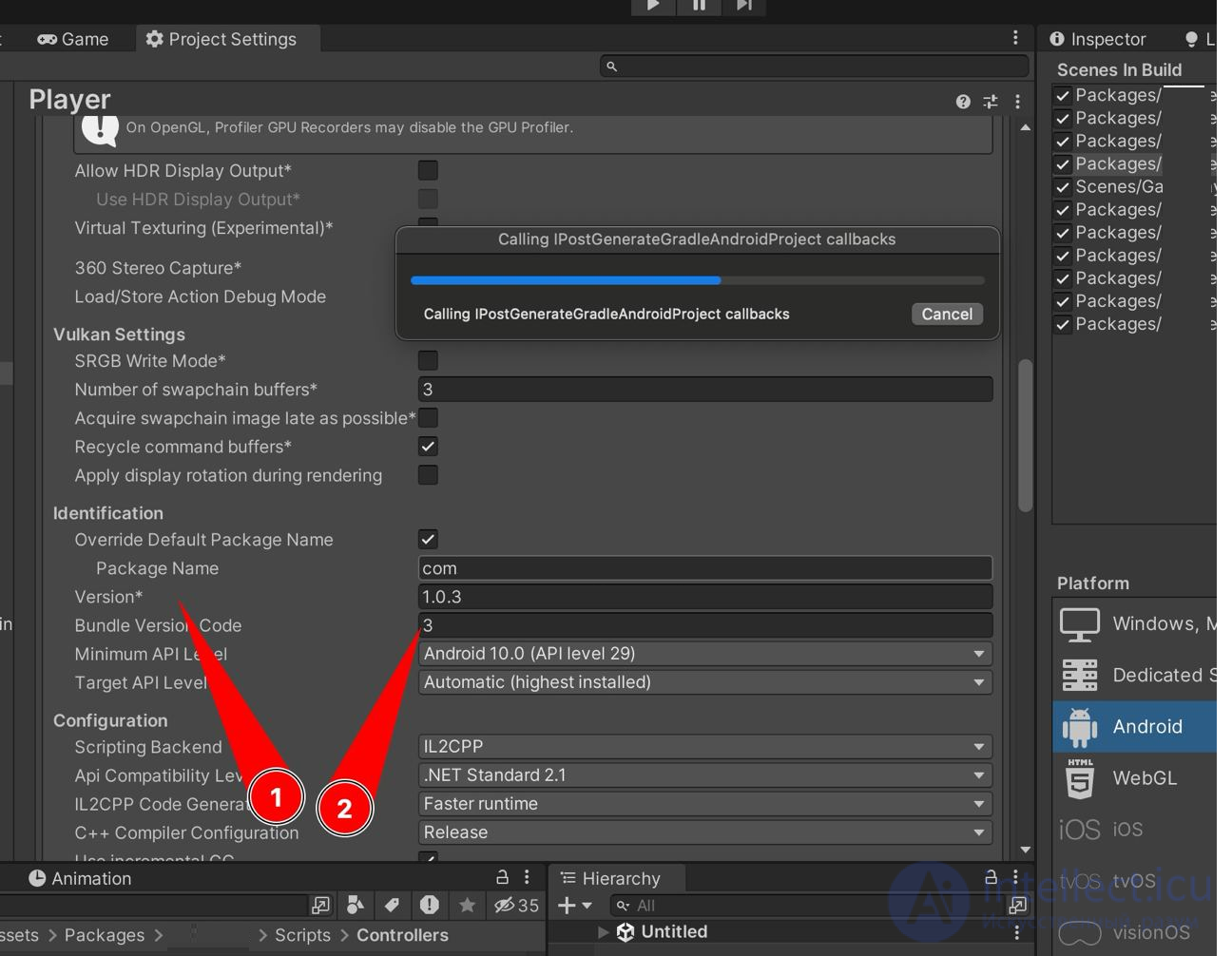Select the Android platform

1134,726
